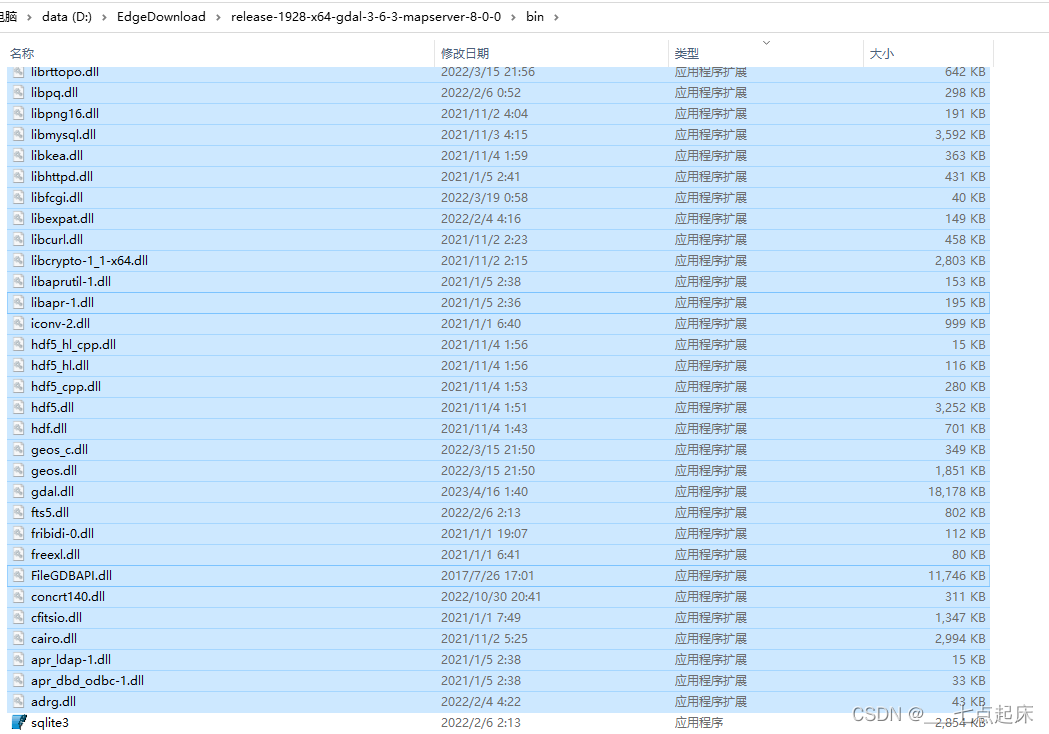Click the geos.dll file icon
Viewport: 1049px width, 734px height.
[x=17, y=470]
